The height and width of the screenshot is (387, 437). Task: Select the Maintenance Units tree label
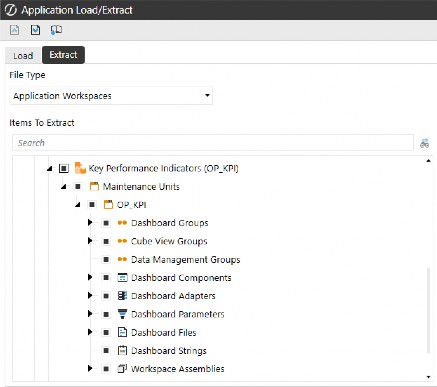pyautogui.click(x=141, y=187)
